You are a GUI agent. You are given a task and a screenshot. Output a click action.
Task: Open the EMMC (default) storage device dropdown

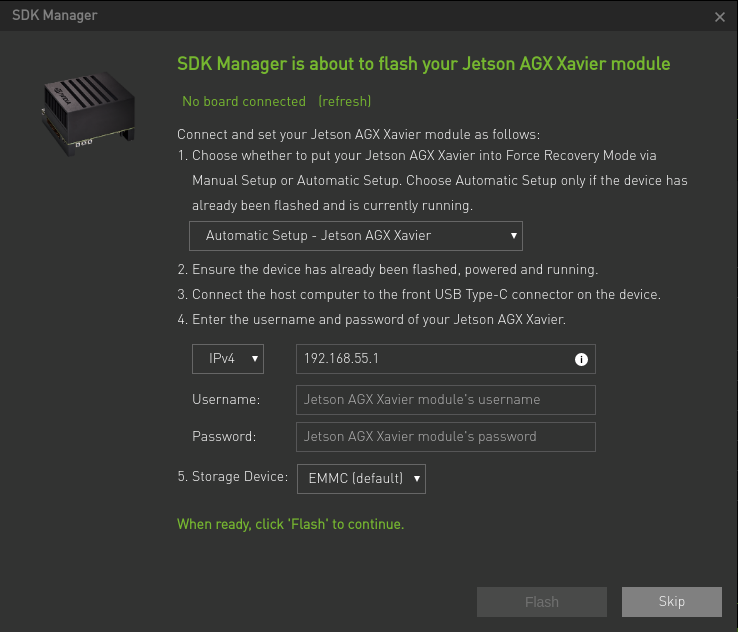point(361,478)
